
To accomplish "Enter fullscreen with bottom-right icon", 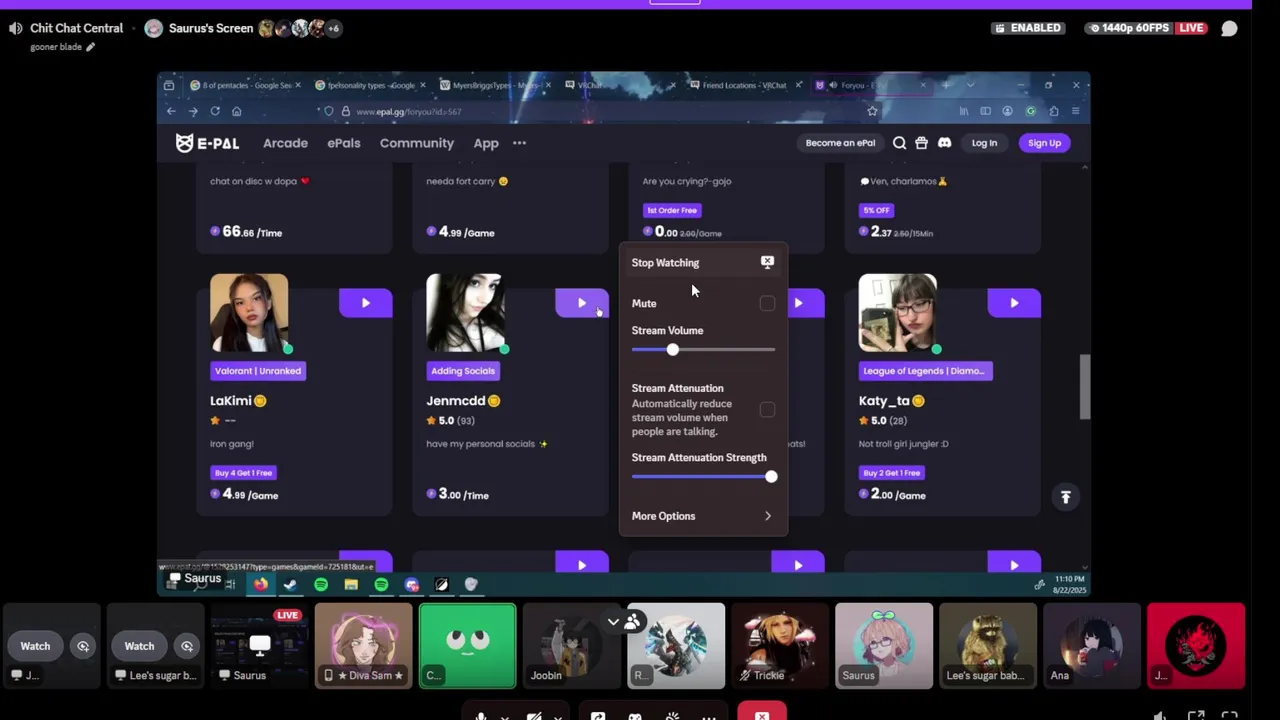I will point(1229,715).
